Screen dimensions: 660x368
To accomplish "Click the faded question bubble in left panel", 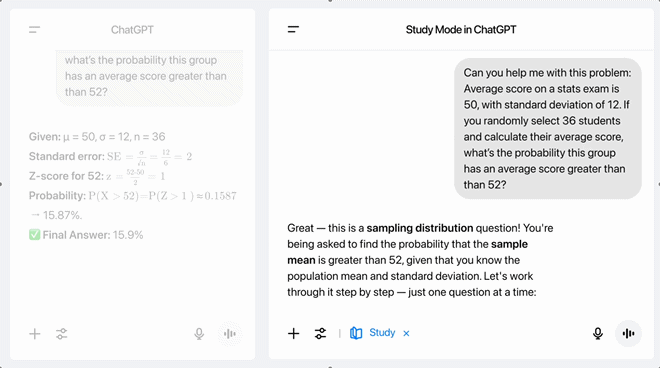I will point(149,77).
